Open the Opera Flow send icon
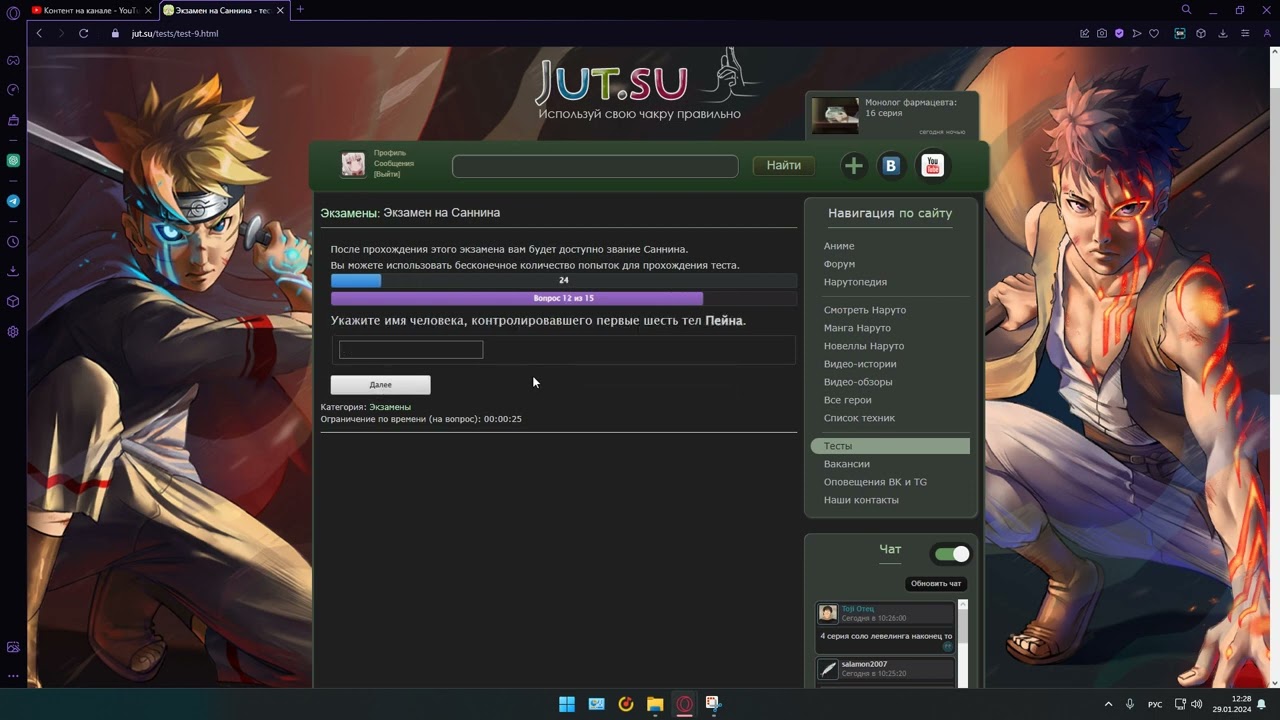This screenshot has width=1280, height=720. tap(1137, 33)
